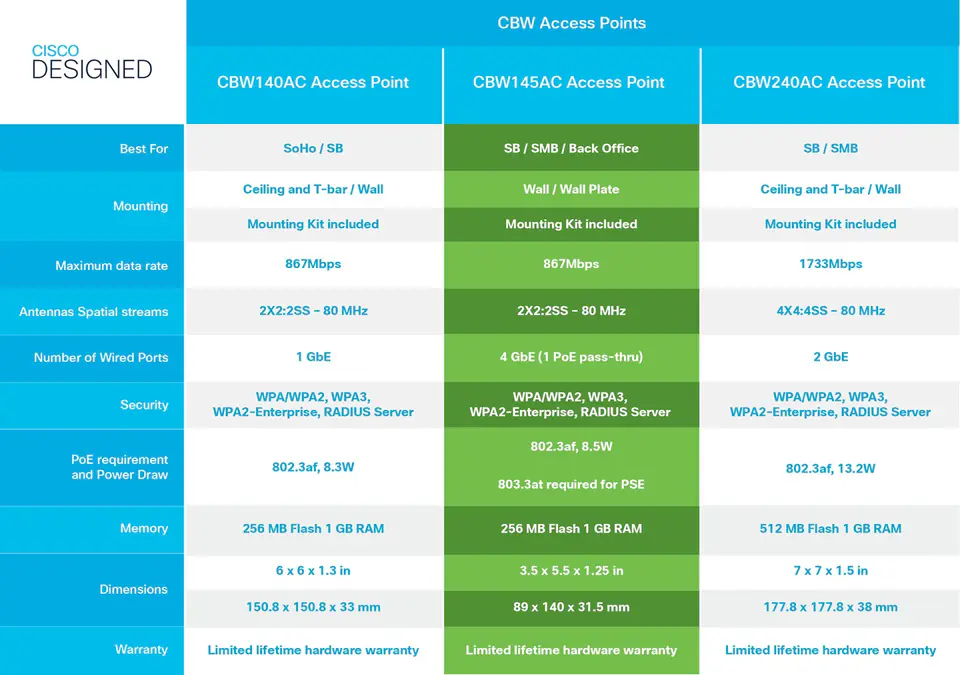Select CBW145AC 256 MB Flash 1 GB RAM cell
Screen dimensions: 960x675
pos(571,529)
